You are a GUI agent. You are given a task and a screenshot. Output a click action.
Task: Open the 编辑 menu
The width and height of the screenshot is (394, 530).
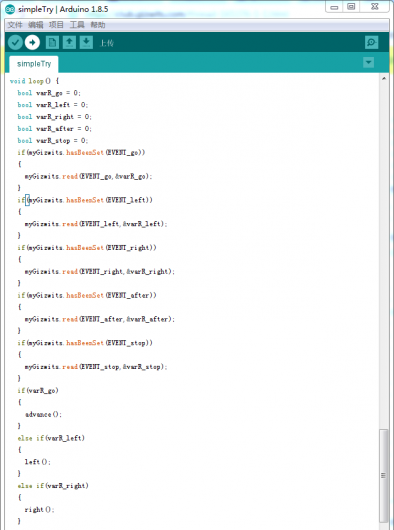[x=35, y=25]
